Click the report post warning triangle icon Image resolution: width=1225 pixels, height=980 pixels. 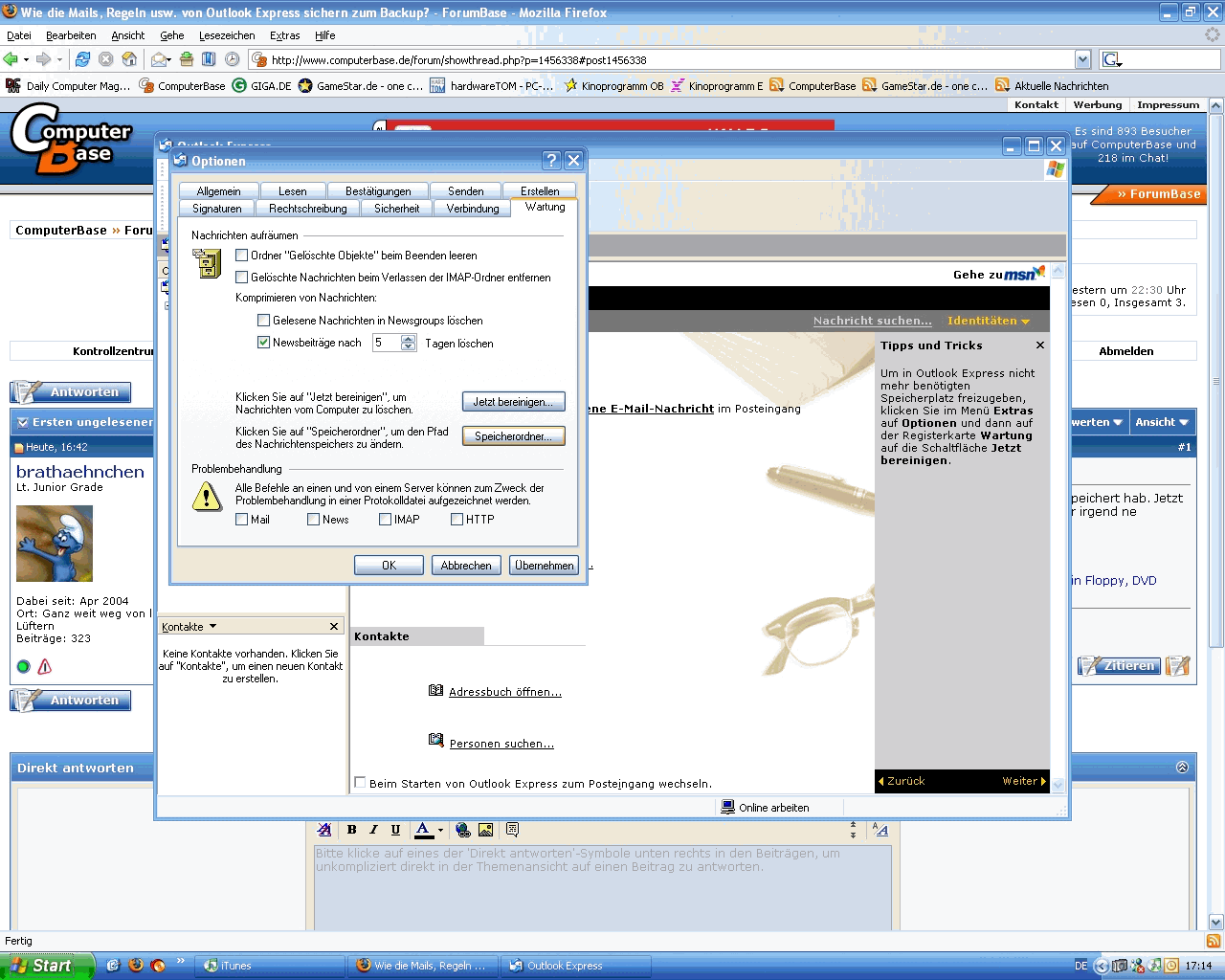pyautogui.click(x=44, y=666)
